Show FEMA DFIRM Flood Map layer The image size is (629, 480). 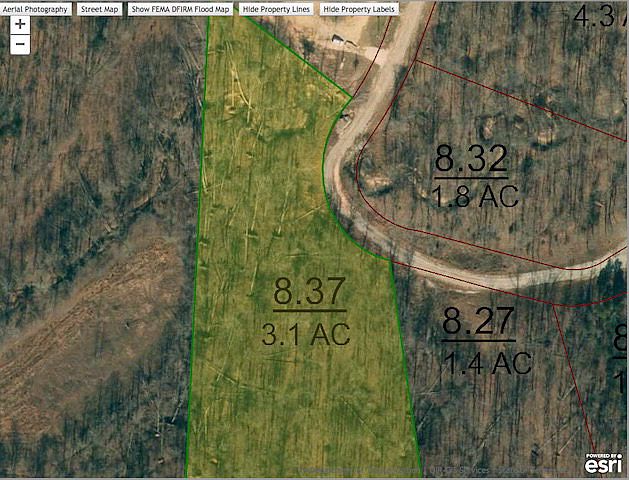click(181, 9)
